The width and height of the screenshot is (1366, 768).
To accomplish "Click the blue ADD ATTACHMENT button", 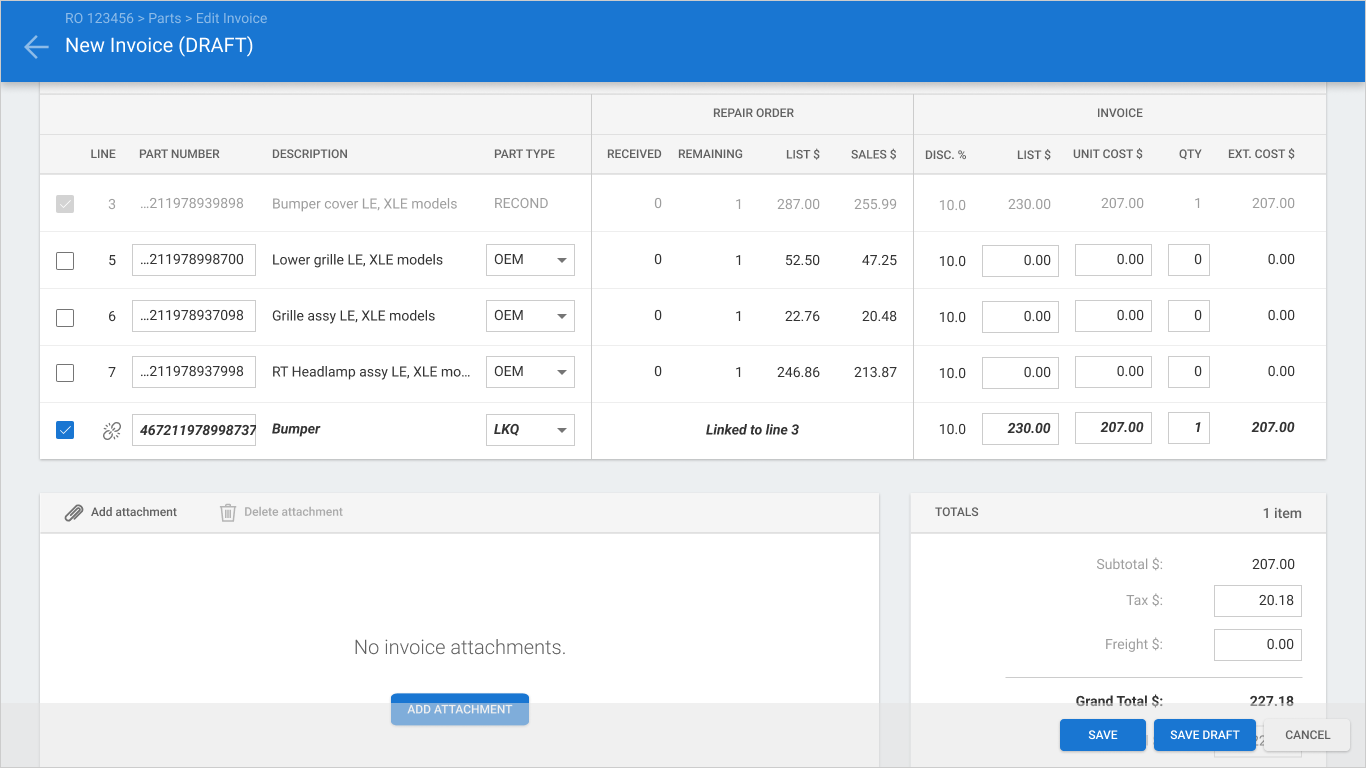I will click(460, 709).
